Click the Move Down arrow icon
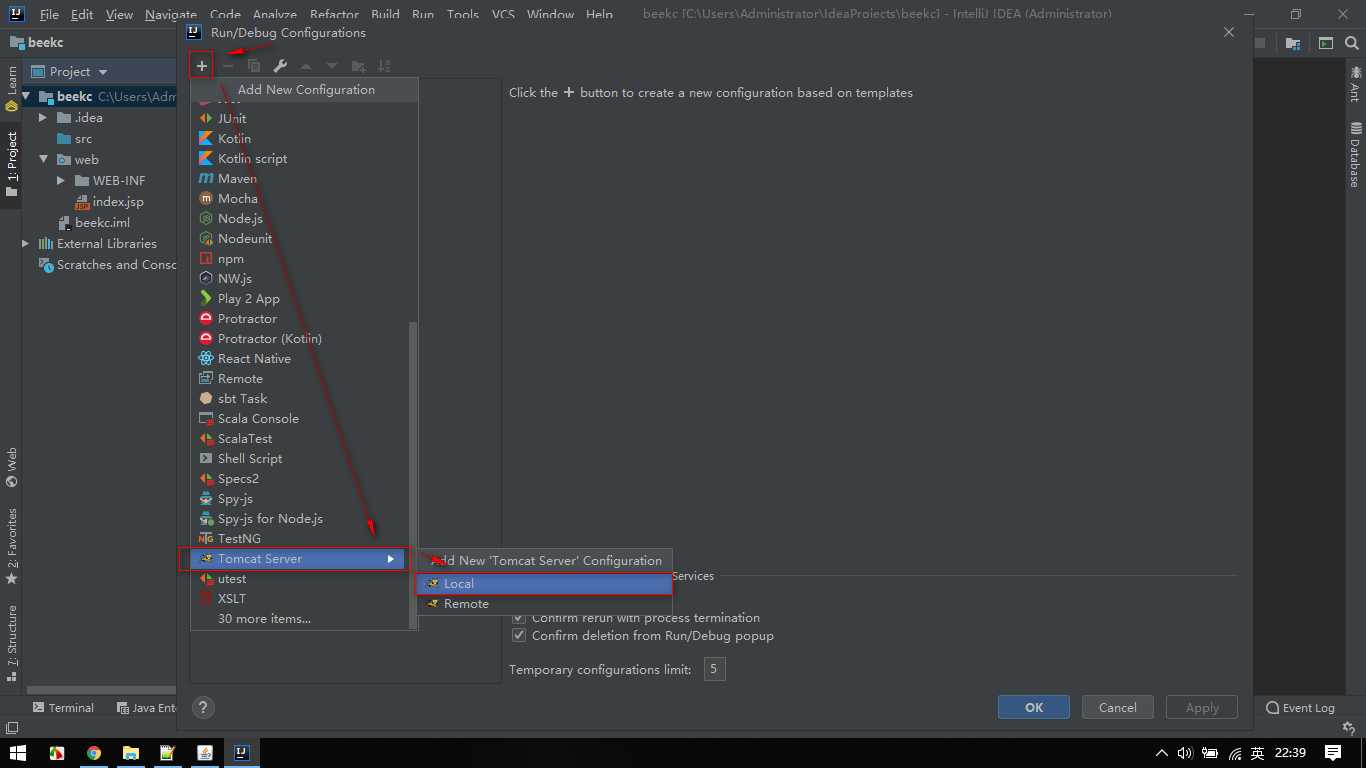The height and width of the screenshot is (768, 1366). click(x=332, y=66)
